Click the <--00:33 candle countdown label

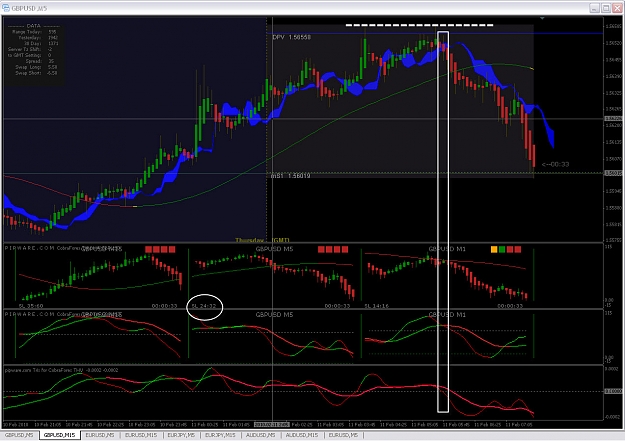click(x=555, y=164)
